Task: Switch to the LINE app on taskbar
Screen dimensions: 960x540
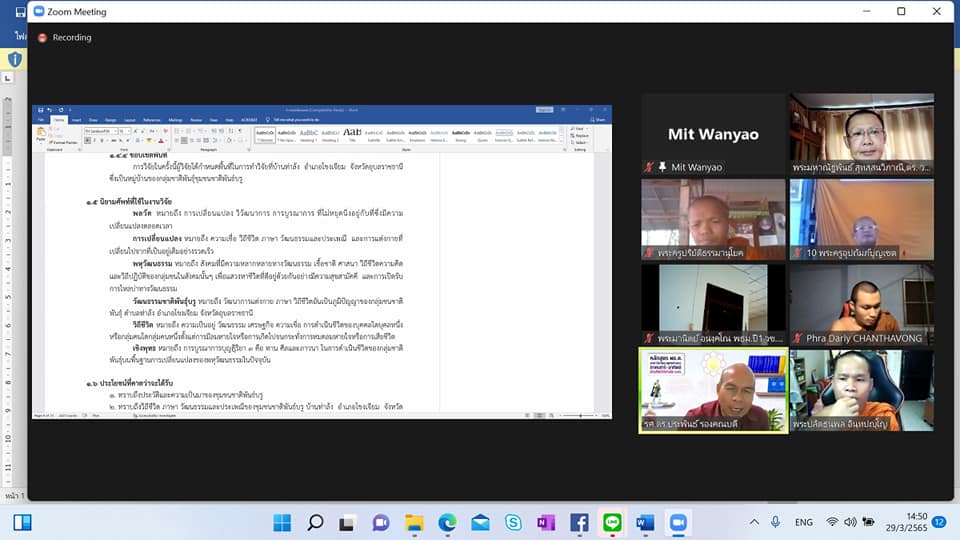Action: (x=612, y=522)
